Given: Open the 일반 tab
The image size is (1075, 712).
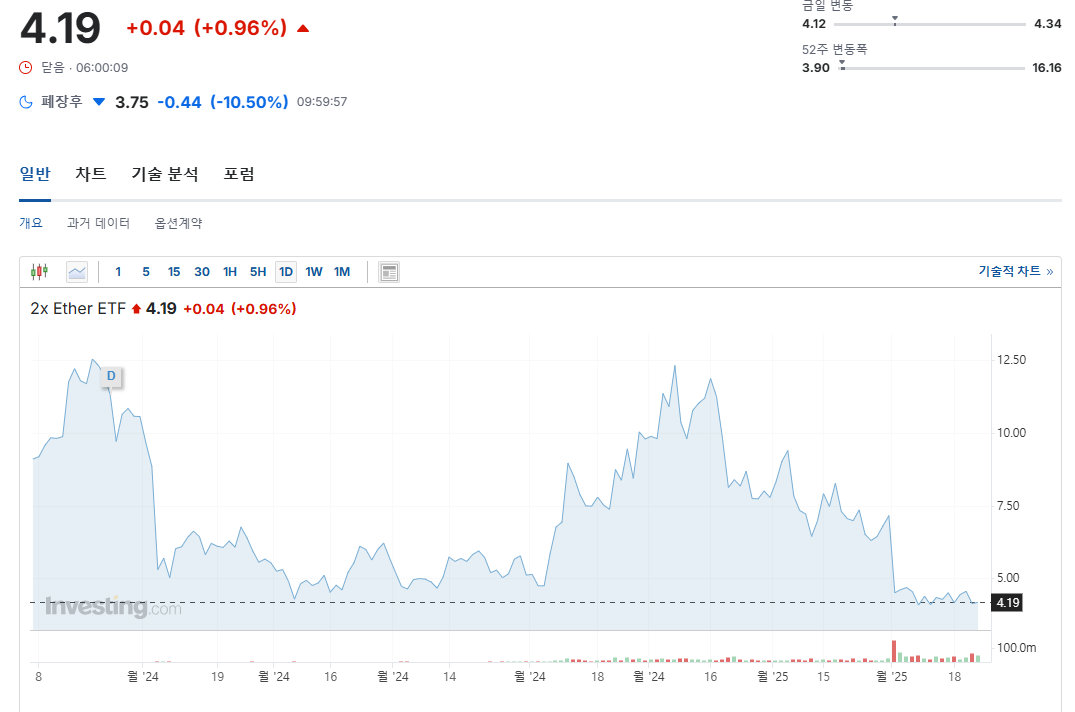Looking at the screenshot, I should (35, 174).
